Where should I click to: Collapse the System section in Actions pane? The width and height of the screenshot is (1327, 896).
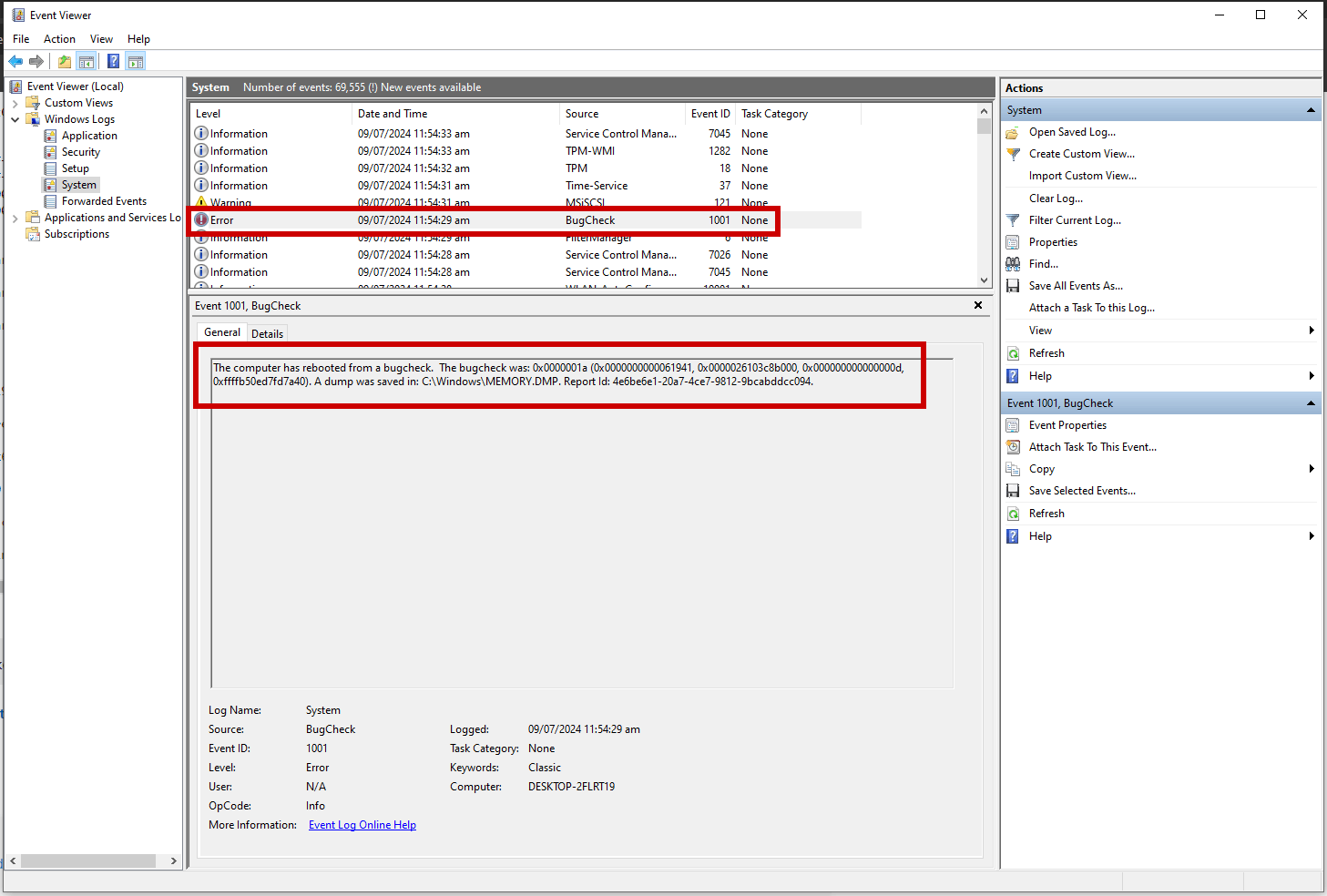click(1311, 110)
